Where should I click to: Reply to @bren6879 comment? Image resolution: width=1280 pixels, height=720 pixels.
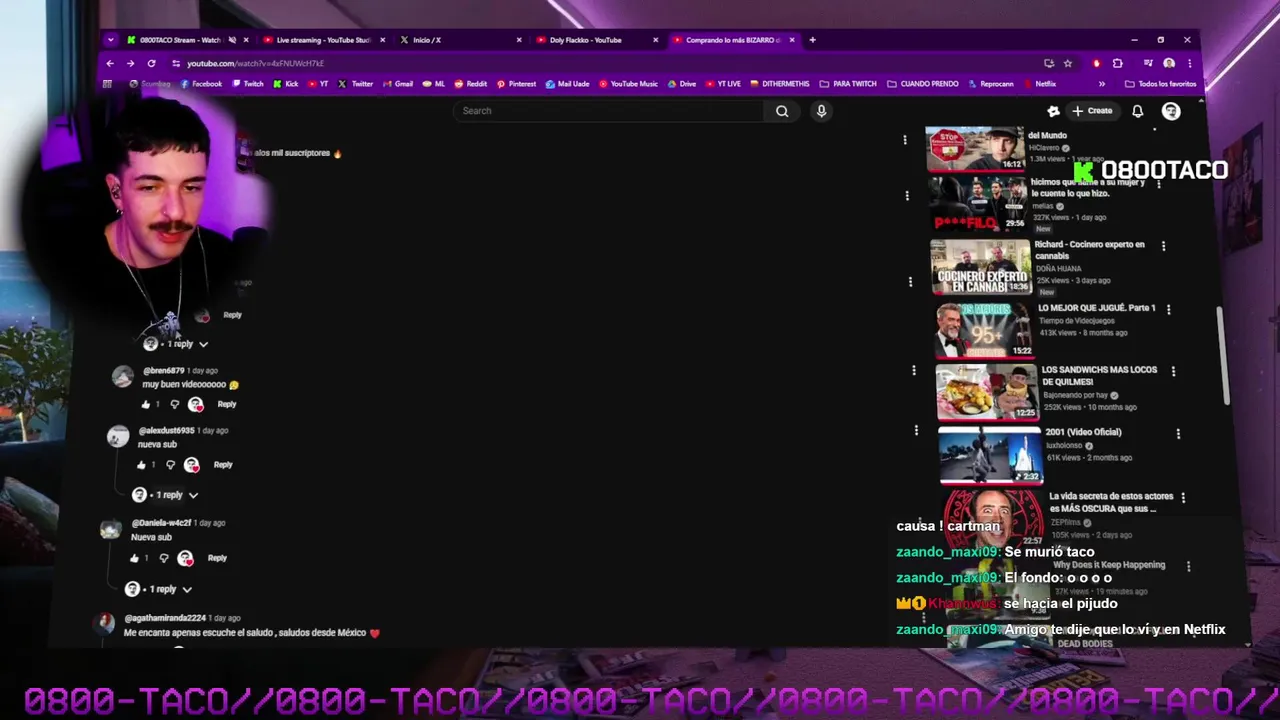pos(227,404)
